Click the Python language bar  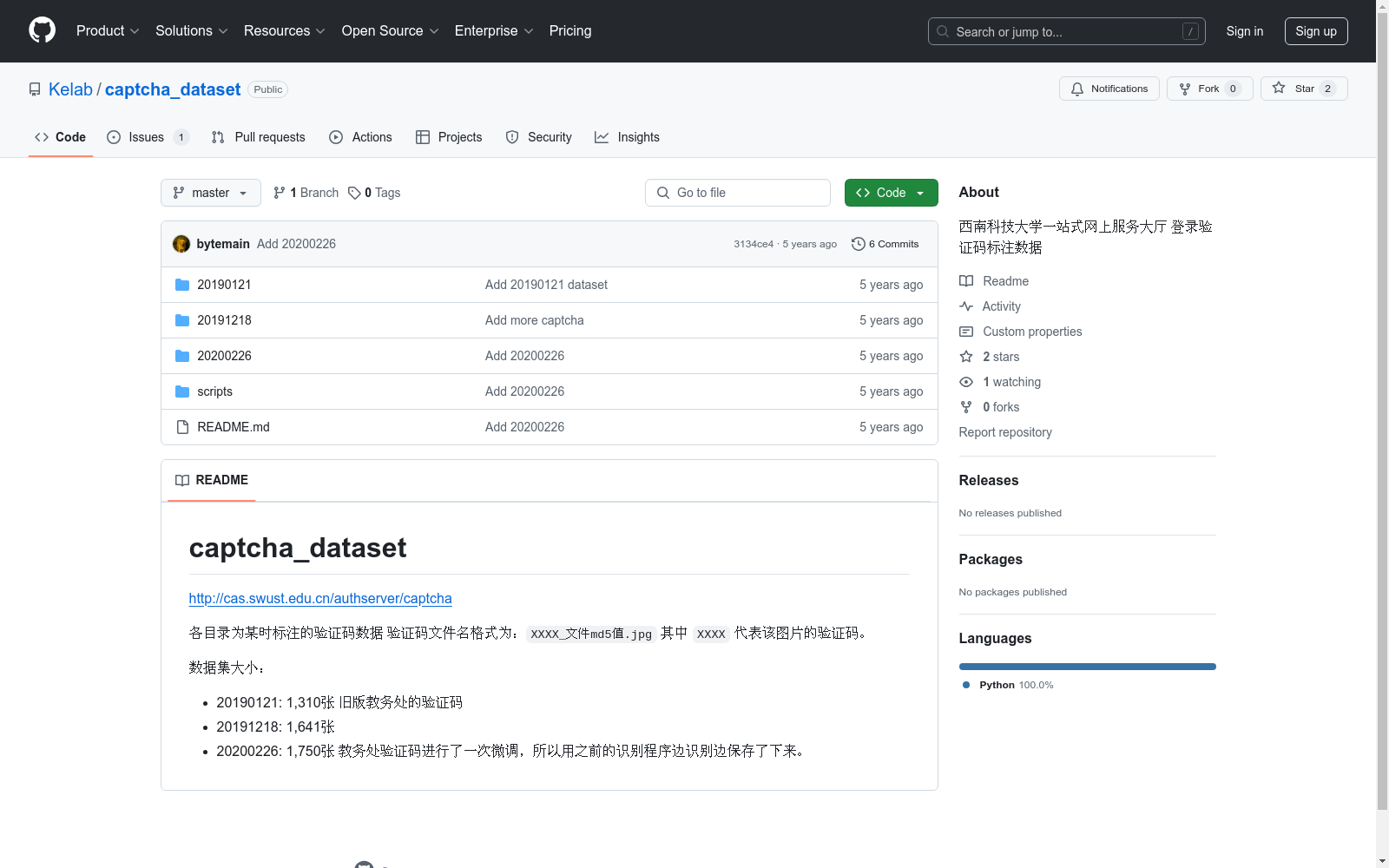point(1088,667)
